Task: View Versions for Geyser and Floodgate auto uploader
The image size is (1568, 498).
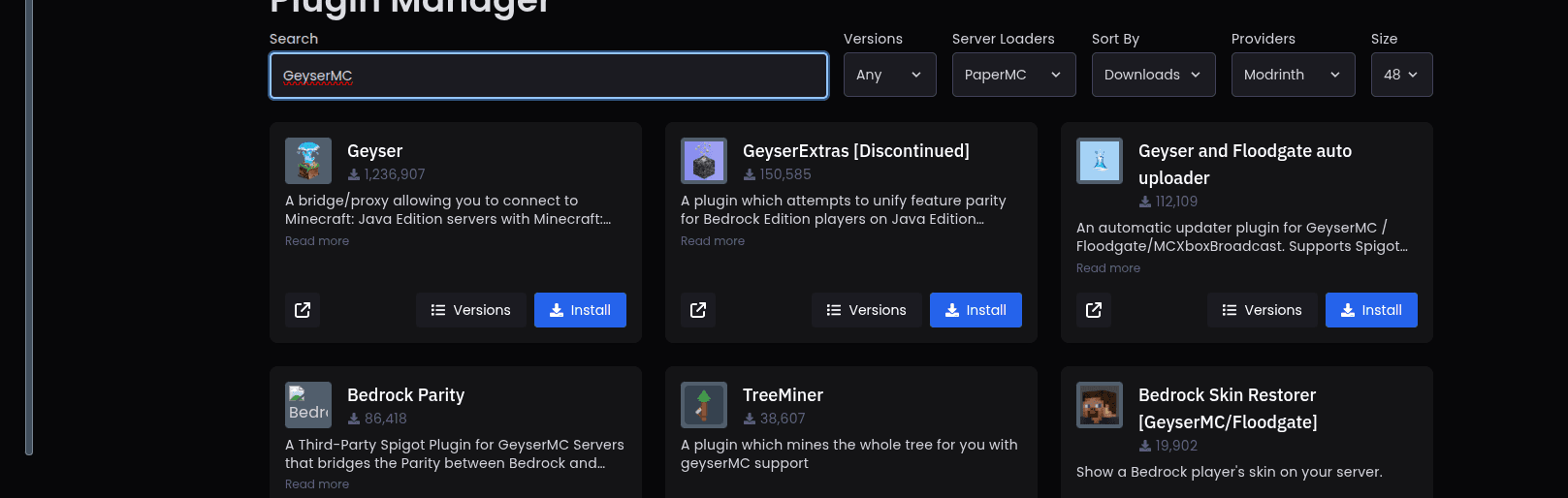Action: 1262,310
